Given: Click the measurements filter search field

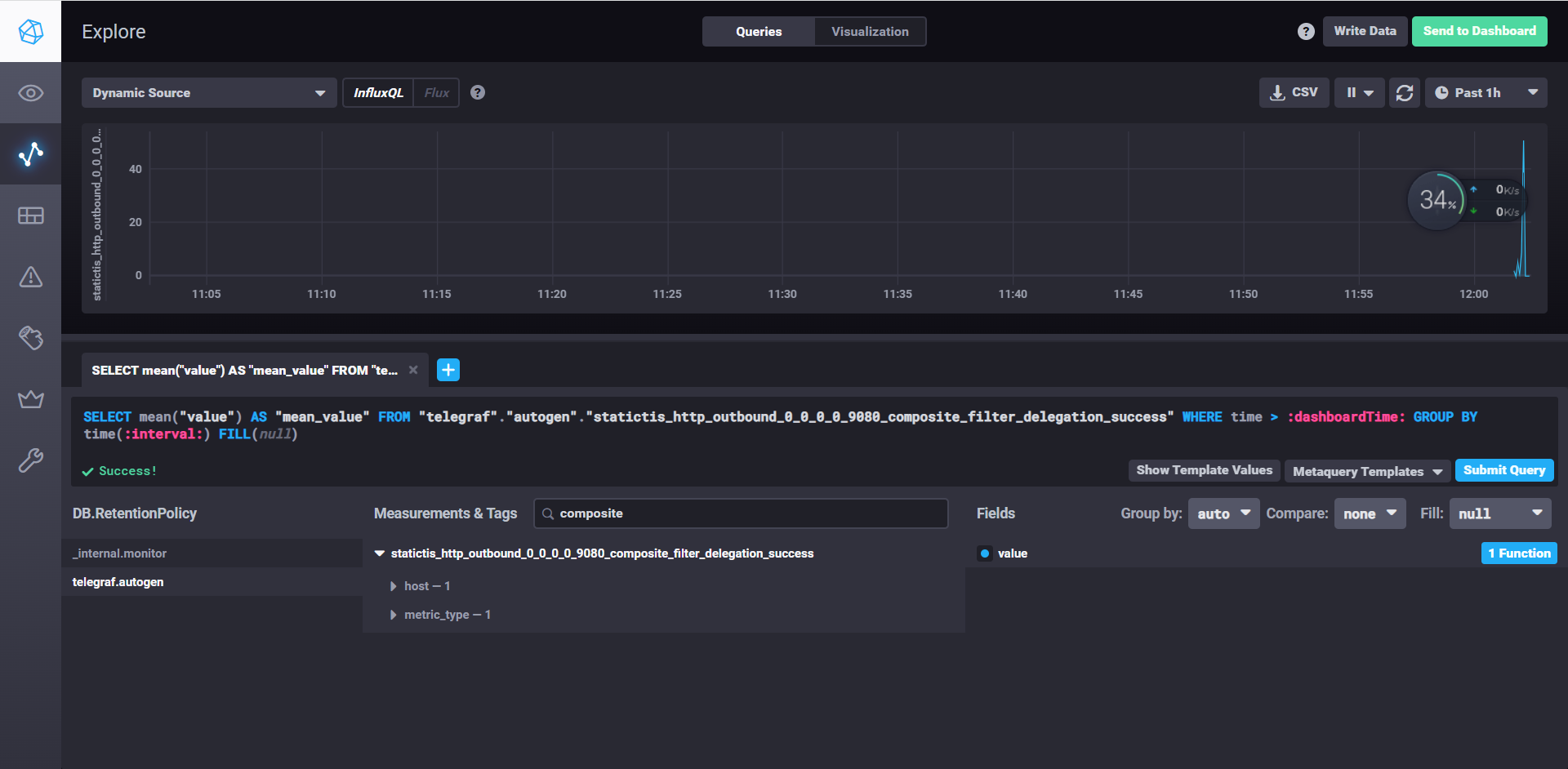Looking at the screenshot, I should 741,513.
